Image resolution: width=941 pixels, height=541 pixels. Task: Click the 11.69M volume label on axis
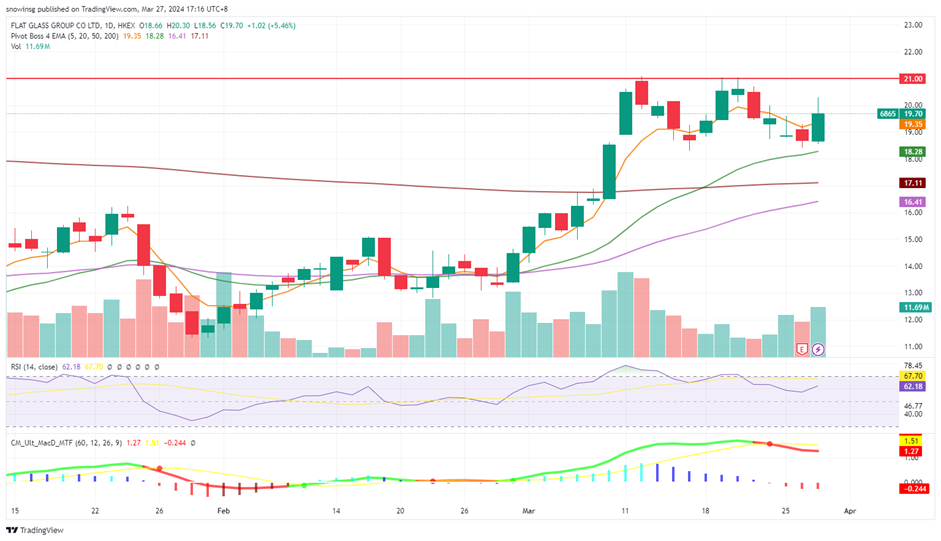[916, 307]
